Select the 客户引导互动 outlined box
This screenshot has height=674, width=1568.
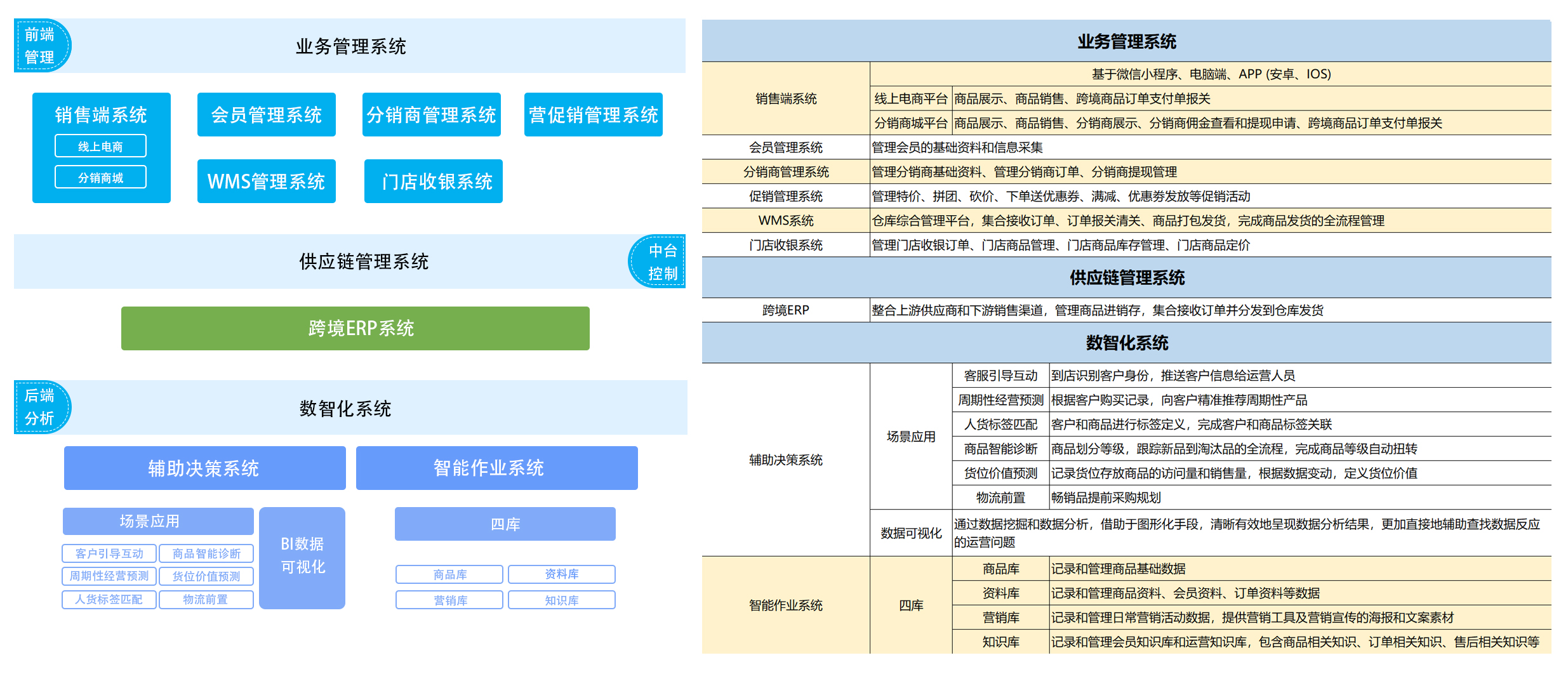point(109,553)
